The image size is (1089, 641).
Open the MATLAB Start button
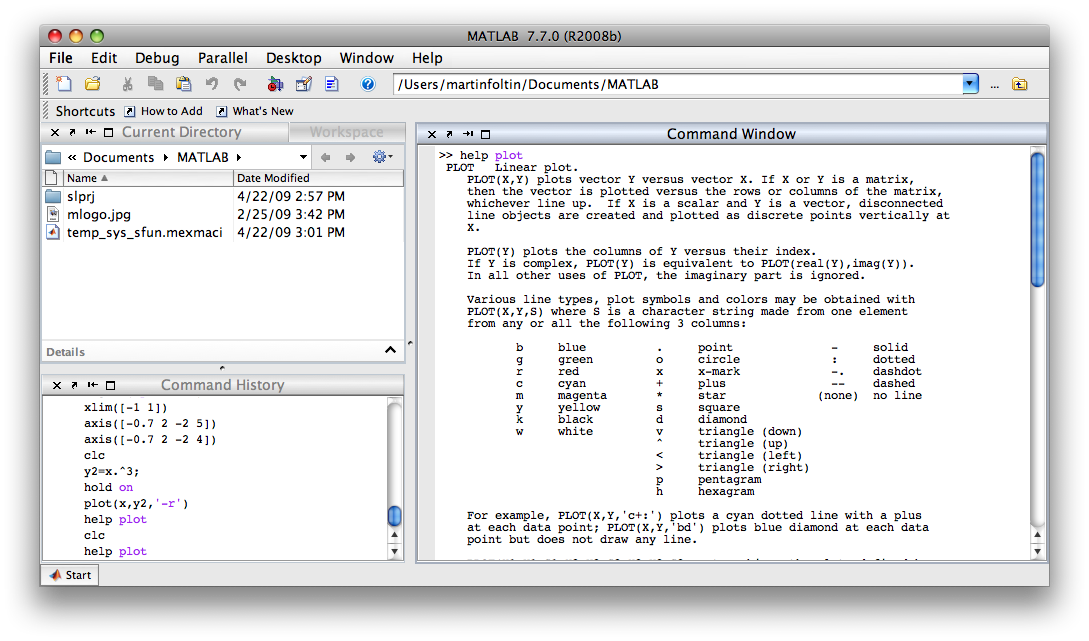[x=71, y=575]
